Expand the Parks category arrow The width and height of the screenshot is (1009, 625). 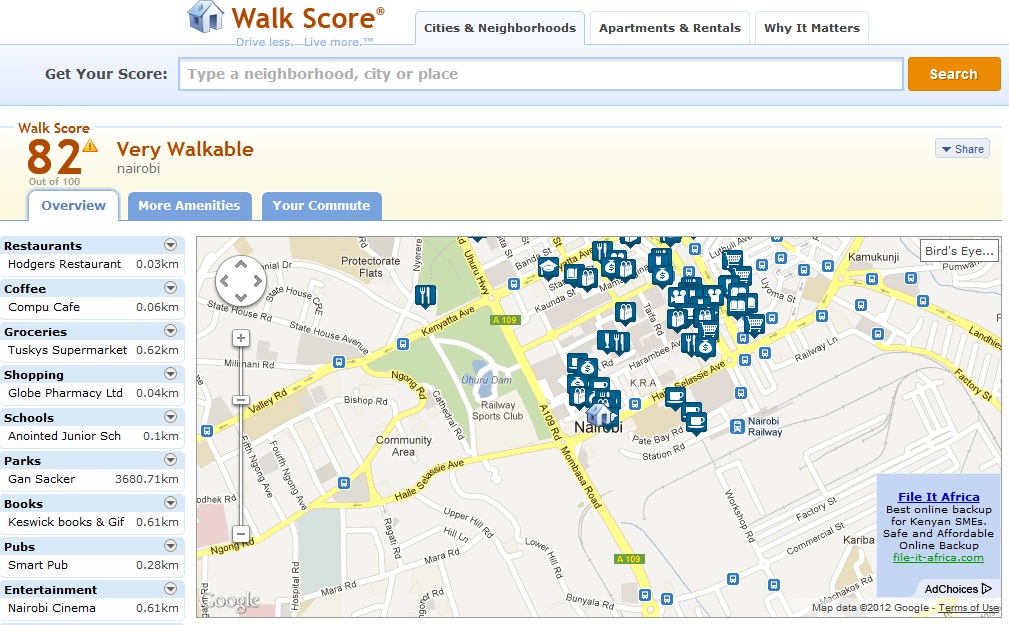tap(171, 460)
